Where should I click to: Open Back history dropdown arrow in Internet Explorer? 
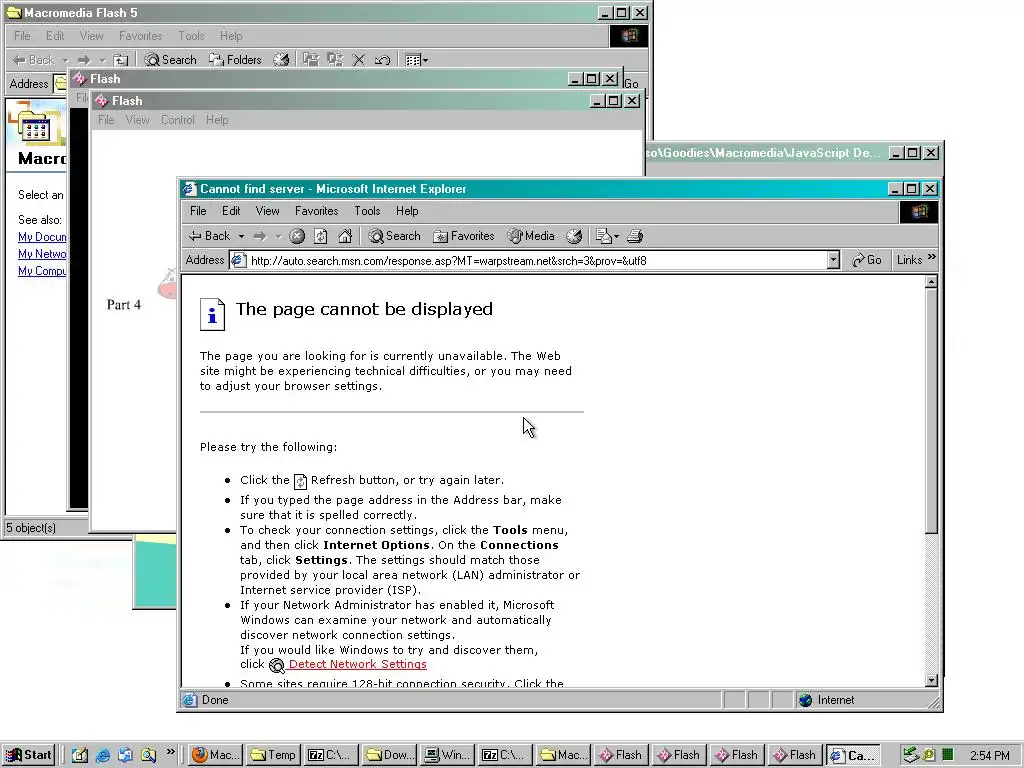tap(241, 236)
